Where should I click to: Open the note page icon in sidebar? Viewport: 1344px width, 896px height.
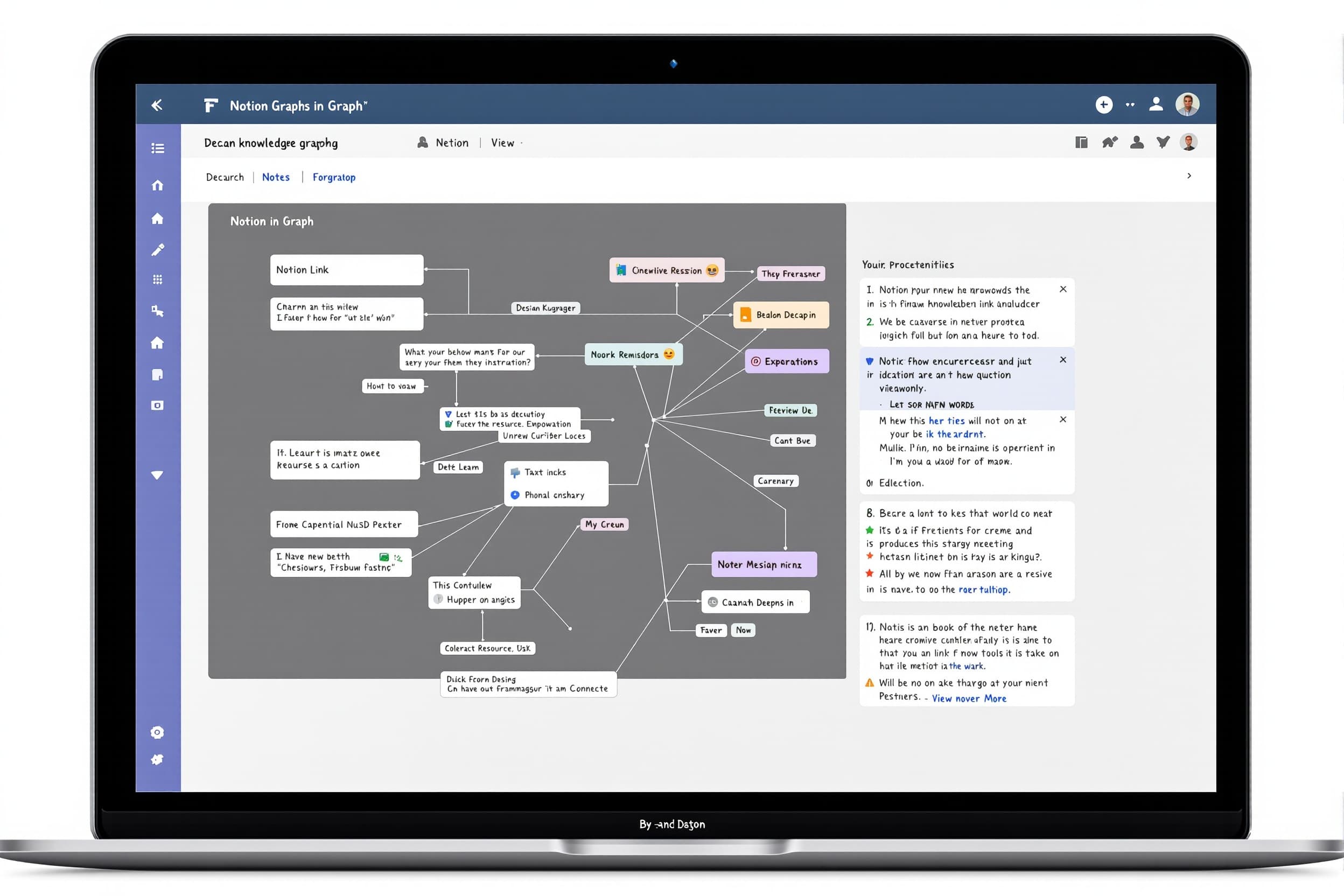pos(157,374)
